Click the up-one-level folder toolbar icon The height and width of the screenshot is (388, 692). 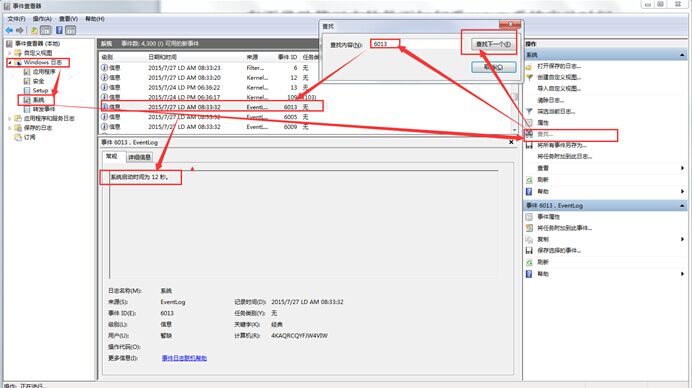coord(34,30)
